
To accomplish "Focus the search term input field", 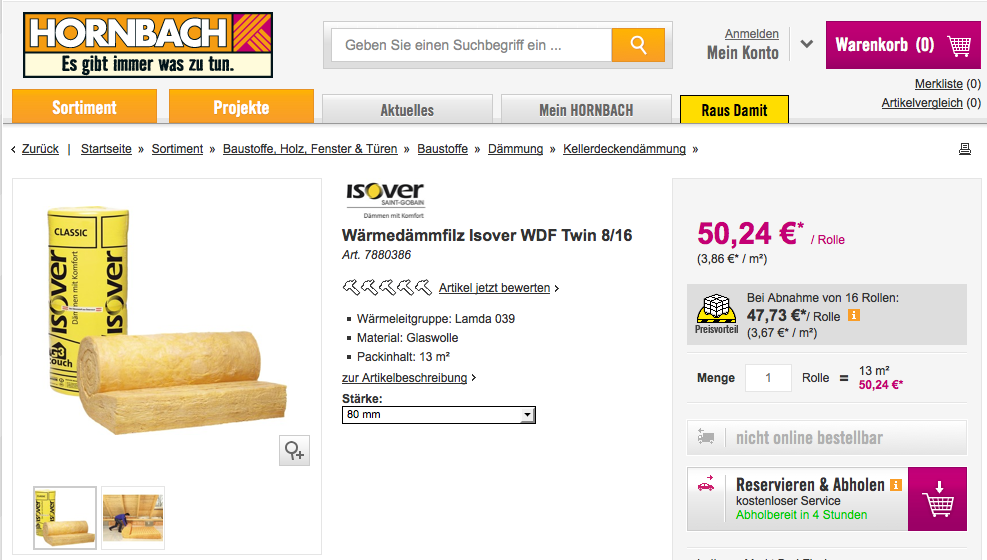I will tap(471, 45).
